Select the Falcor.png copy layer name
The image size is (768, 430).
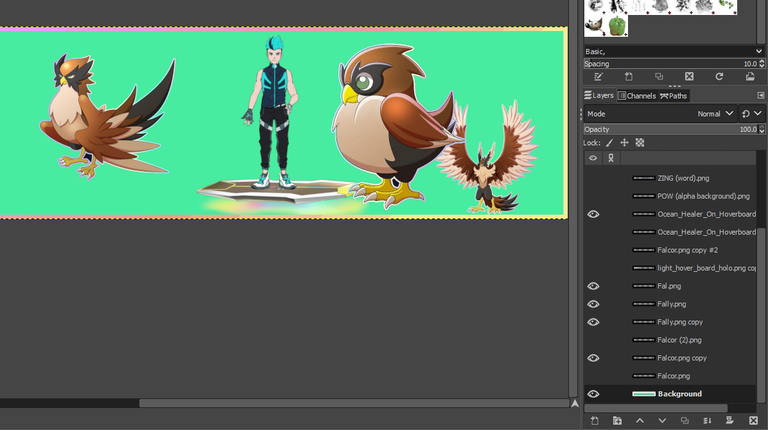[682, 358]
